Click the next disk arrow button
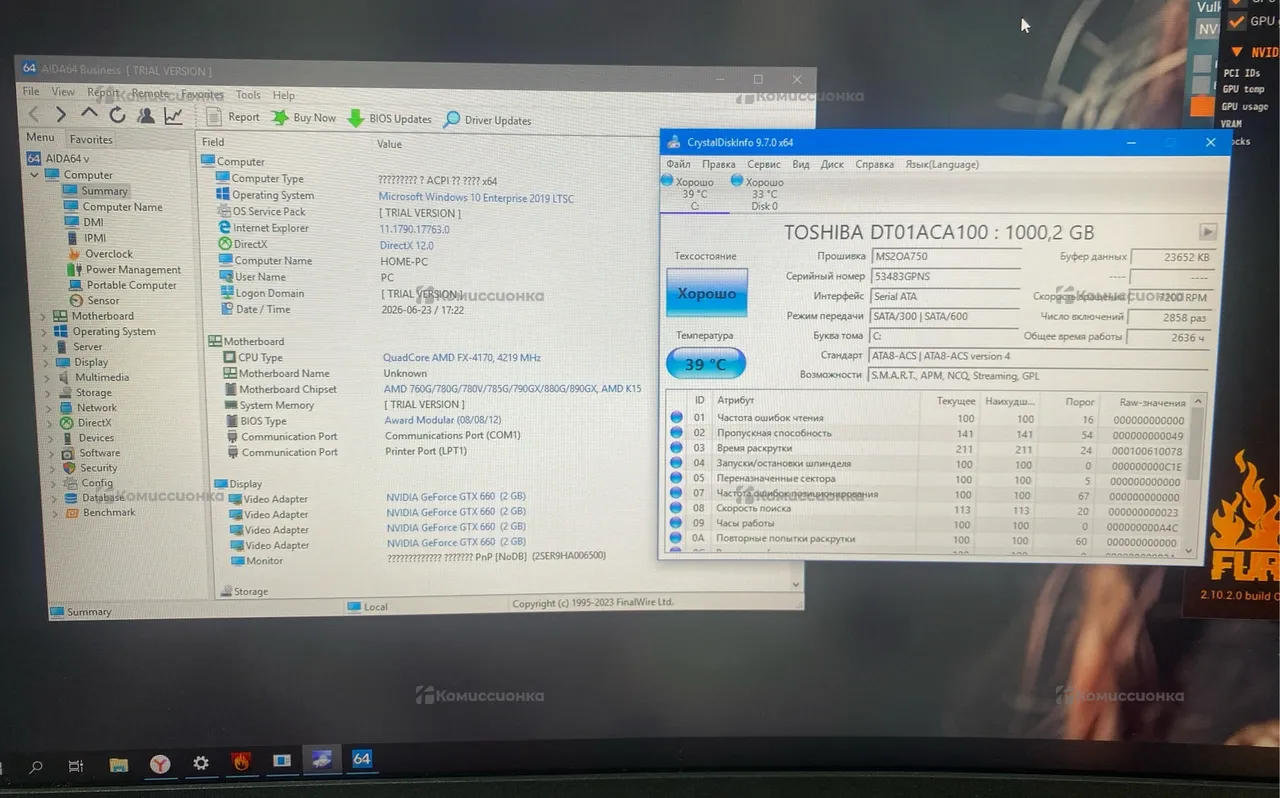Image resolution: width=1280 pixels, height=798 pixels. point(1208,232)
